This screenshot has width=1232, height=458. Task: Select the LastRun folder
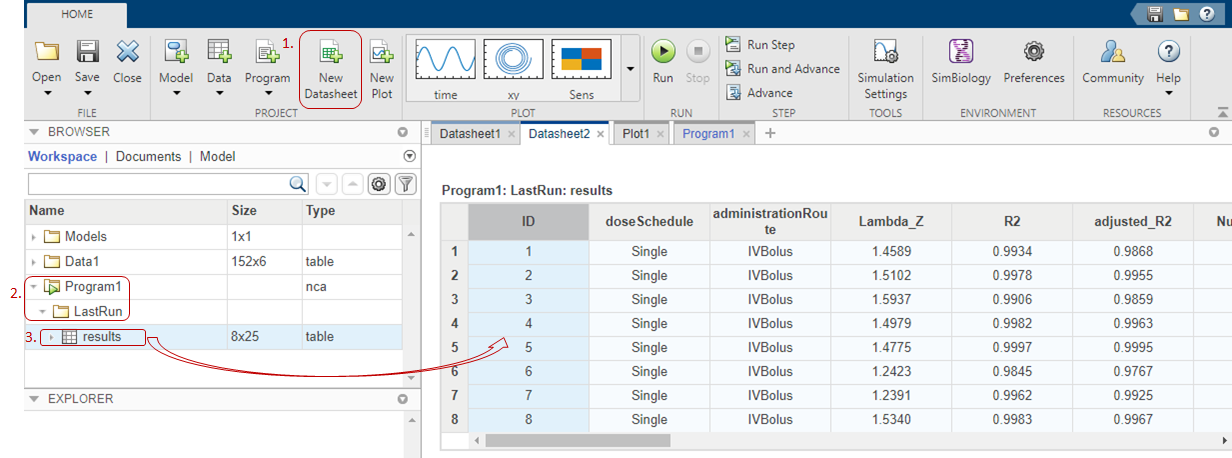pos(97,312)
